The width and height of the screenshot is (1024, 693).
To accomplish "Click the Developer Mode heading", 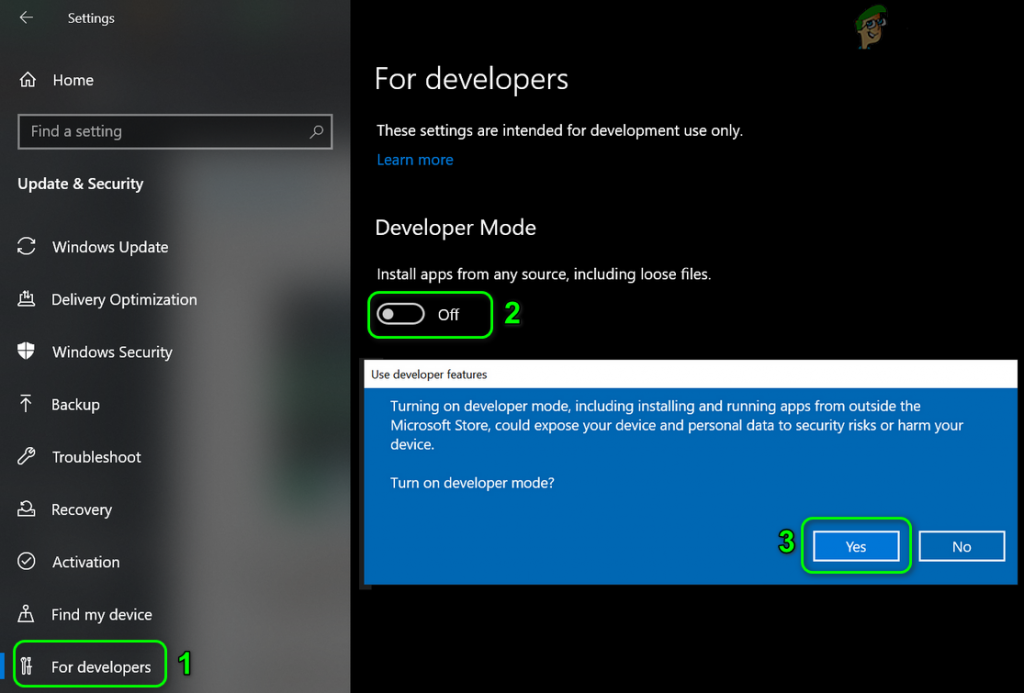I will point(455,227).
